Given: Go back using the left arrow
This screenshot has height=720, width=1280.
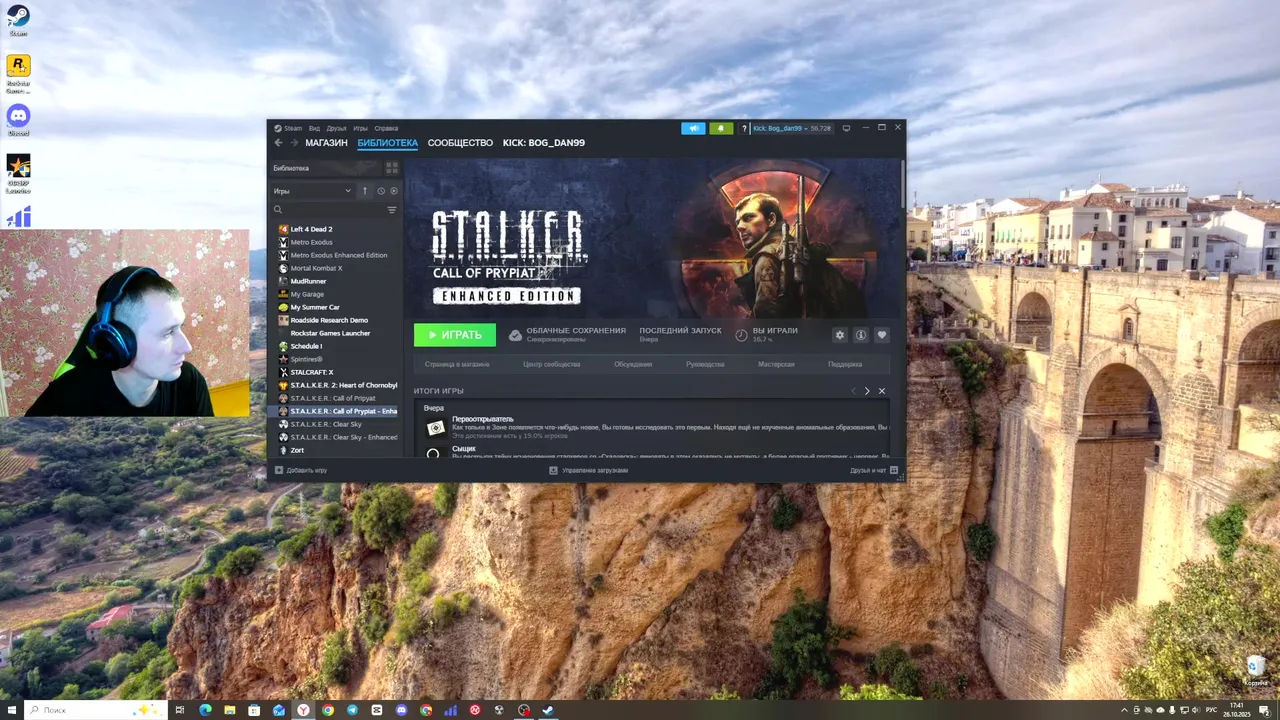Looking at the screenshot, I should 279,143.
